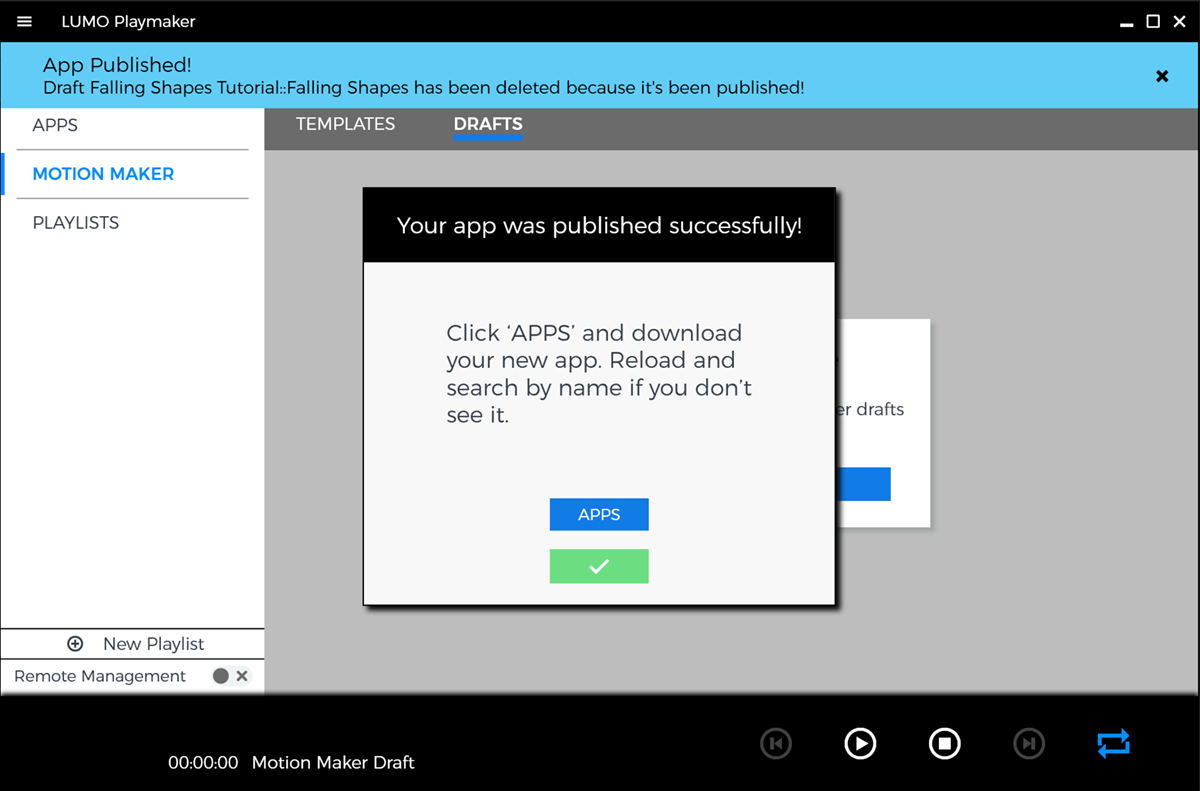1200x791 pixels.
Task: Click the blue APPS button in dialog
Action: point(599,515)
